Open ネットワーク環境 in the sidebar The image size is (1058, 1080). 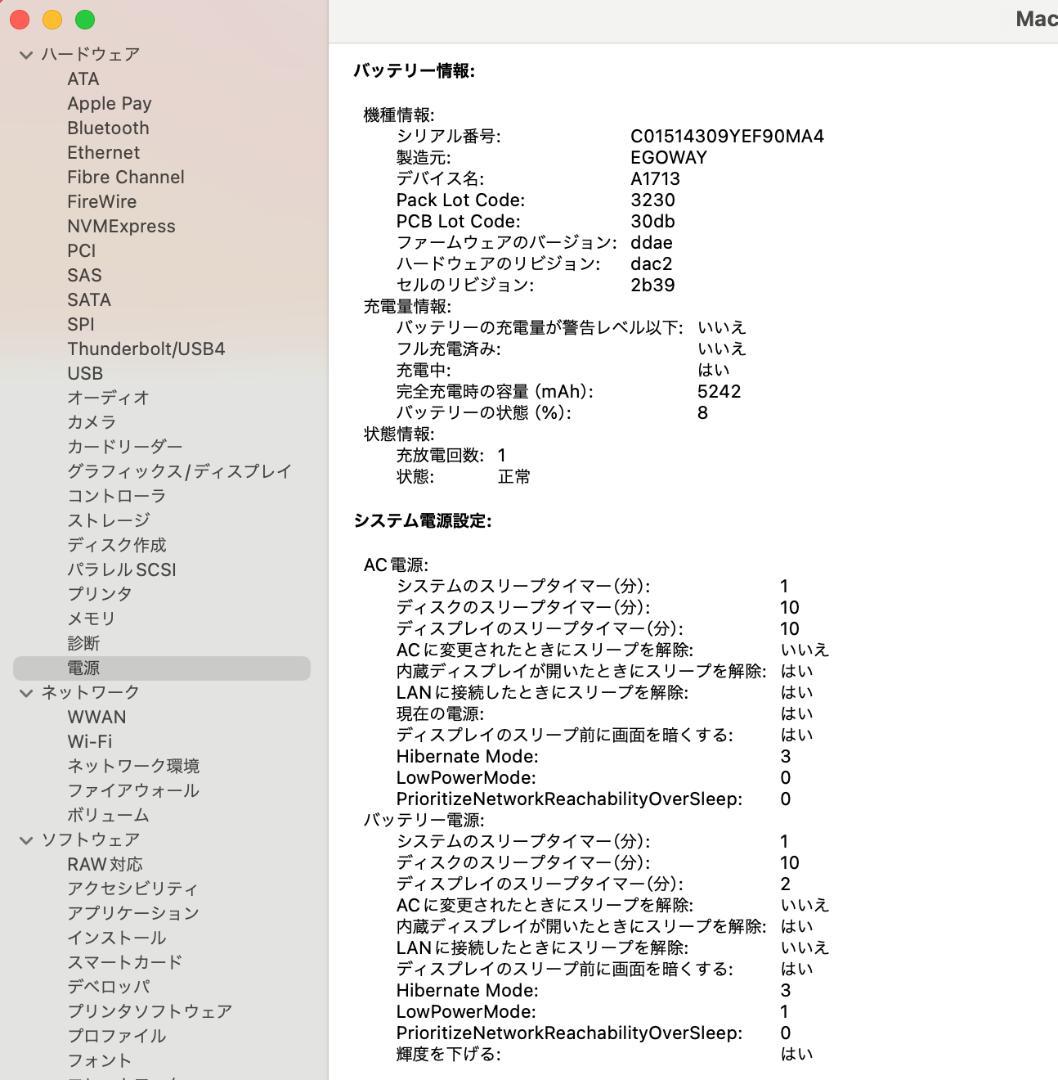pyautogui.click(x=133, y=766)
